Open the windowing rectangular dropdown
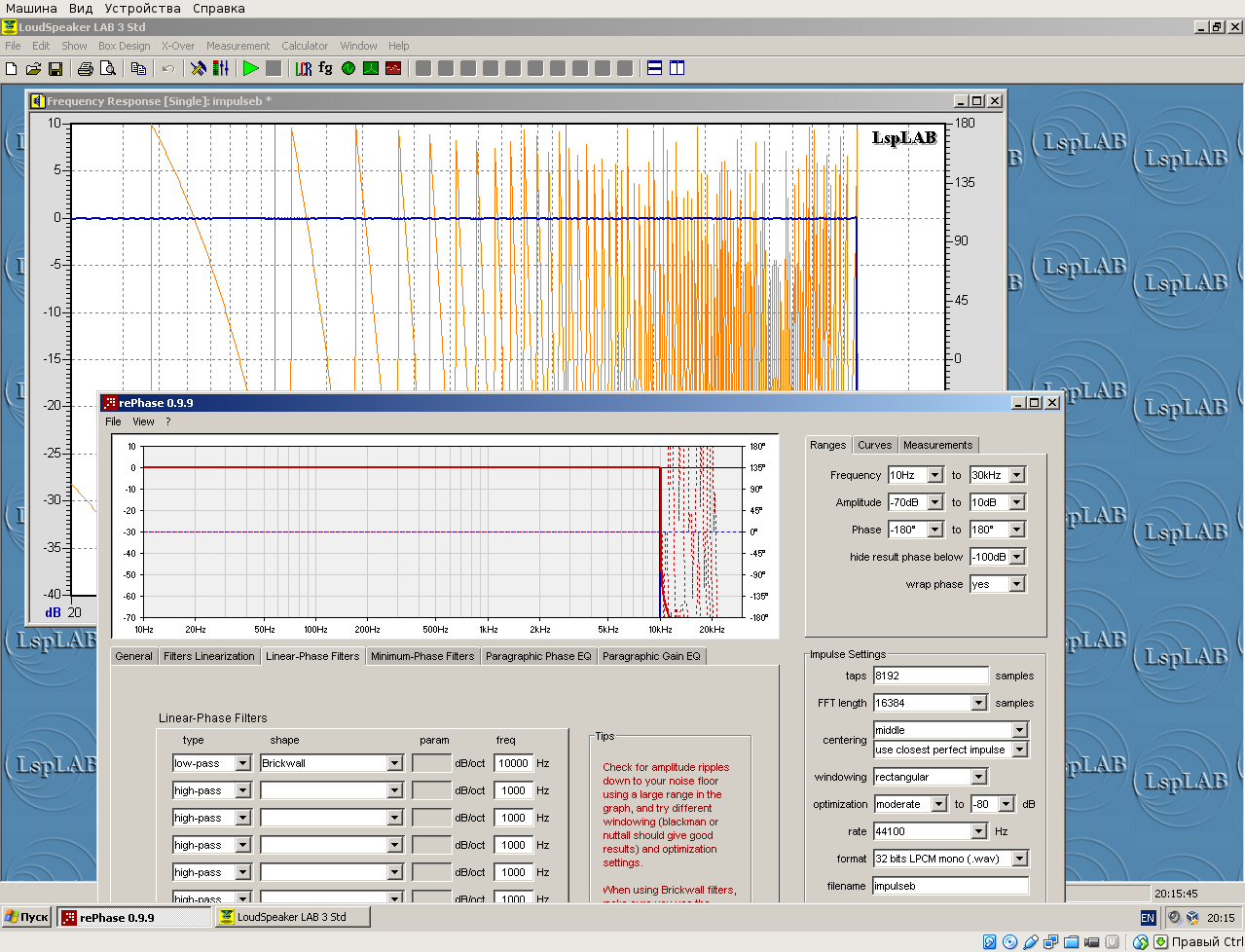The height and width of the screenshot is (952, 1245). [x=978, y=777]
